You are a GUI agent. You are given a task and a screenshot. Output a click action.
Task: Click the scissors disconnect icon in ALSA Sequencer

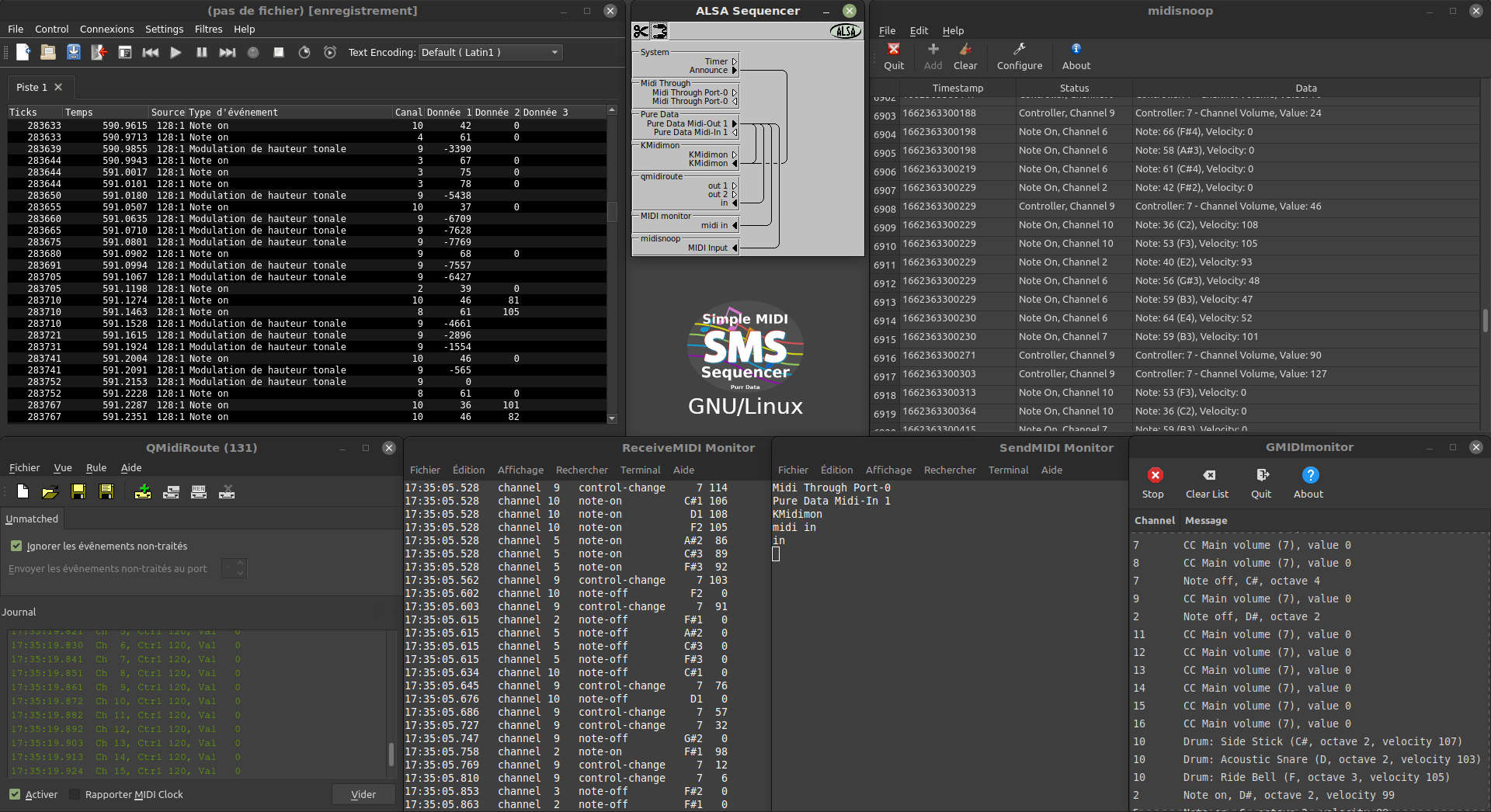point(641,31)
